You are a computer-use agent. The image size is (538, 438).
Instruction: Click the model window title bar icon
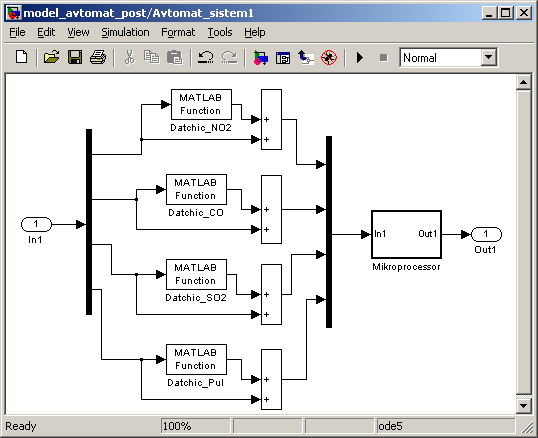[x=14, y=13]
